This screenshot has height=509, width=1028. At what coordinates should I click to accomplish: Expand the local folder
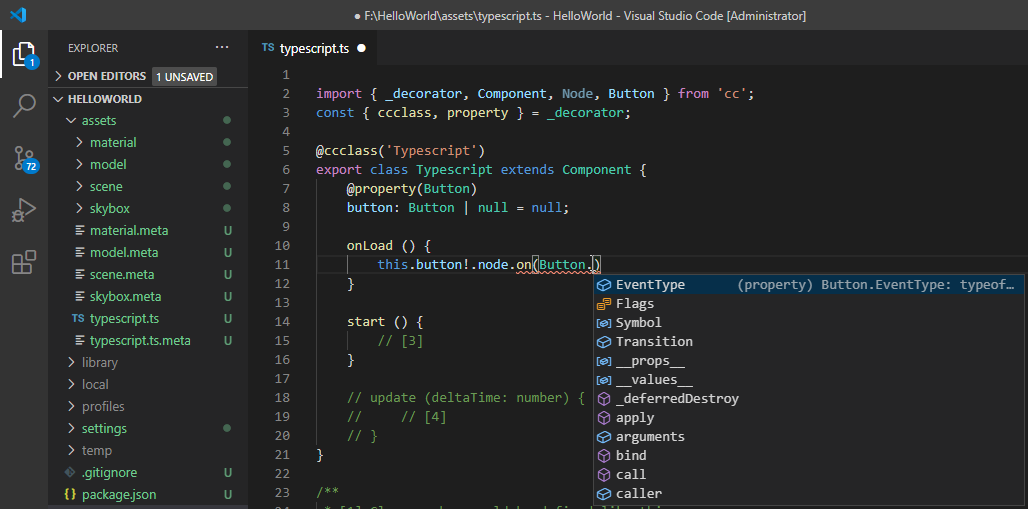coord(71,384)
